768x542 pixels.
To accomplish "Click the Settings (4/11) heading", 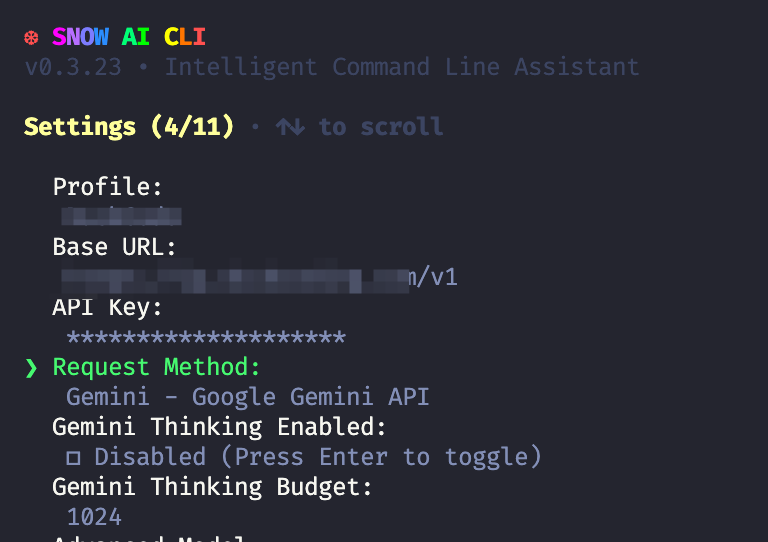I will pos(129,127).
